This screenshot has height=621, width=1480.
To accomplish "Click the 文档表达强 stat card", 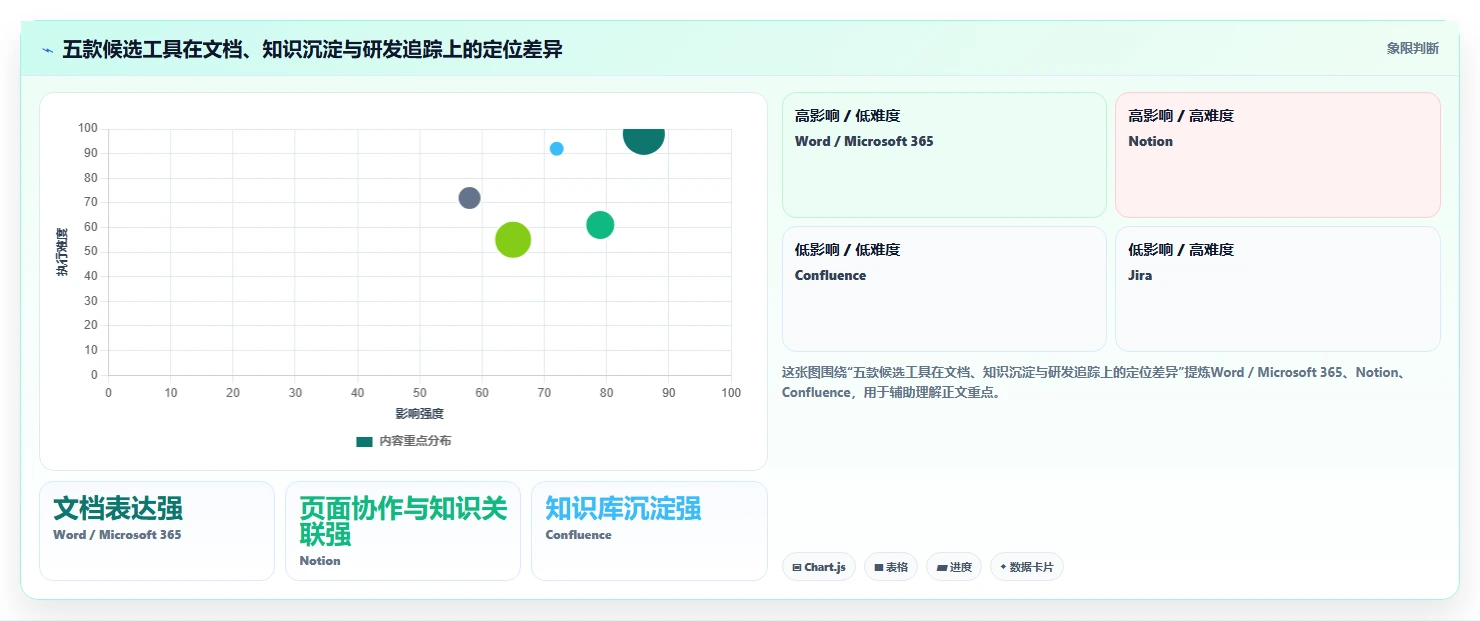I will tap(157, 531).
